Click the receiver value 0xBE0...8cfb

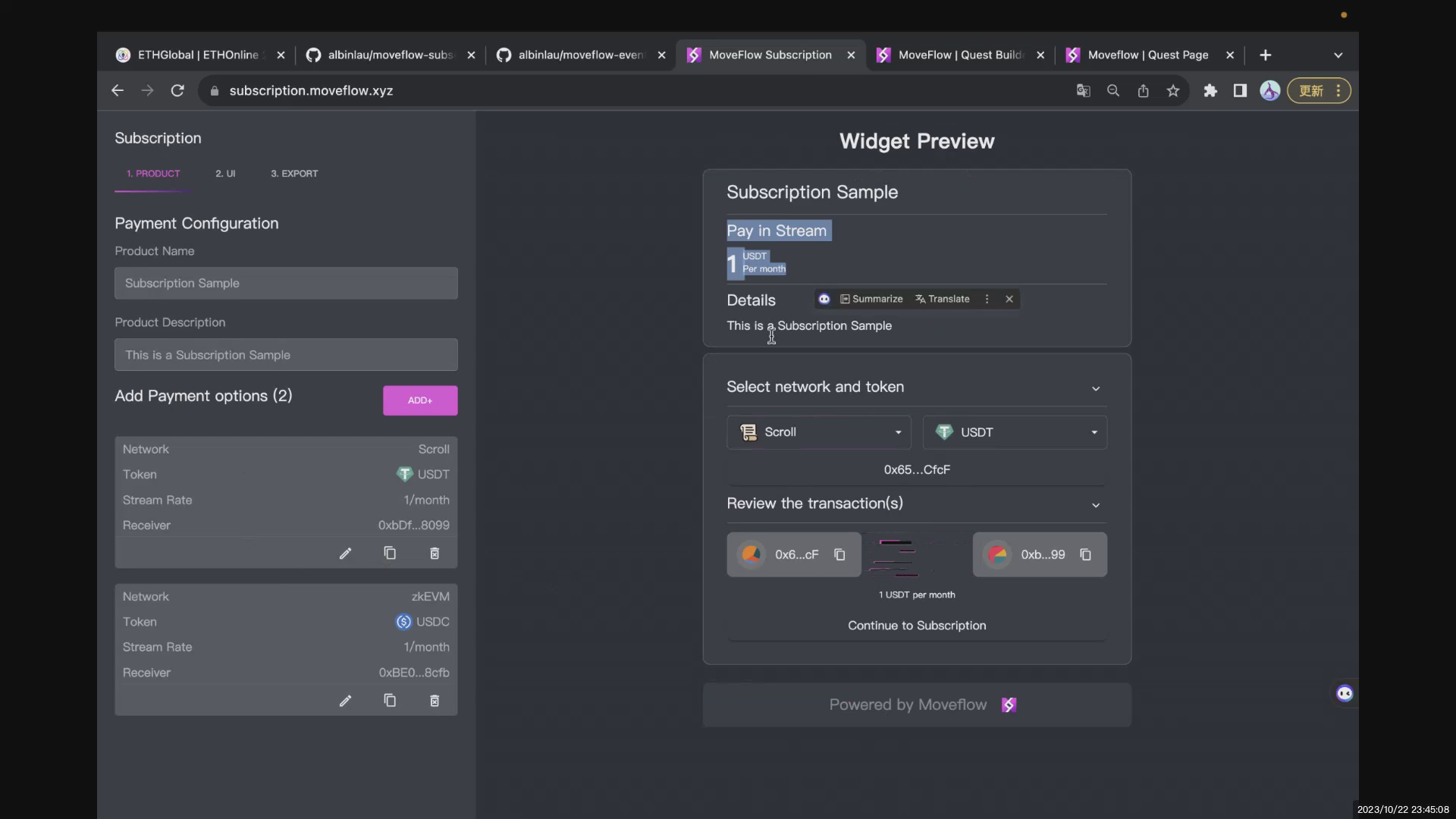tap(414, 673)
